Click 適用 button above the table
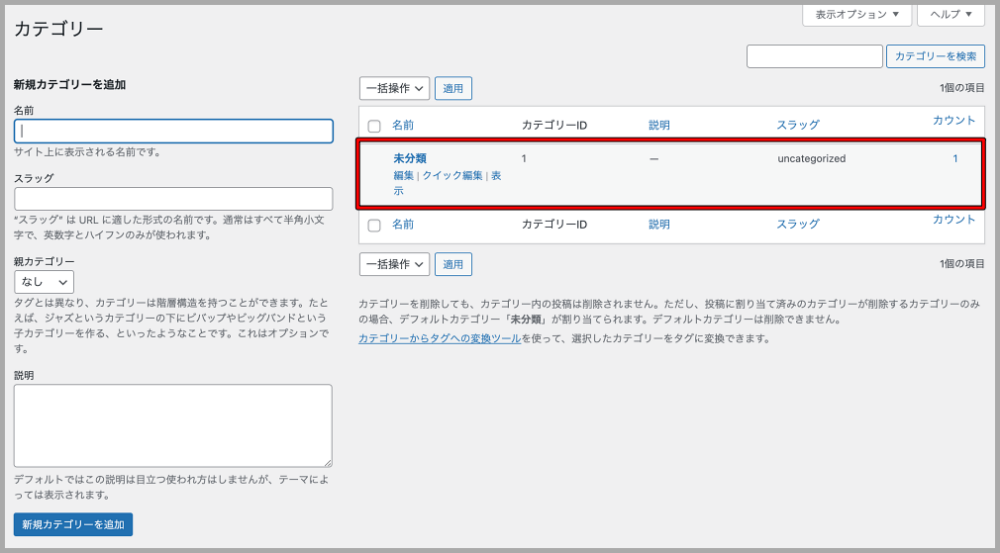This screenshot has width=1000, height=553. pos(453,88)
